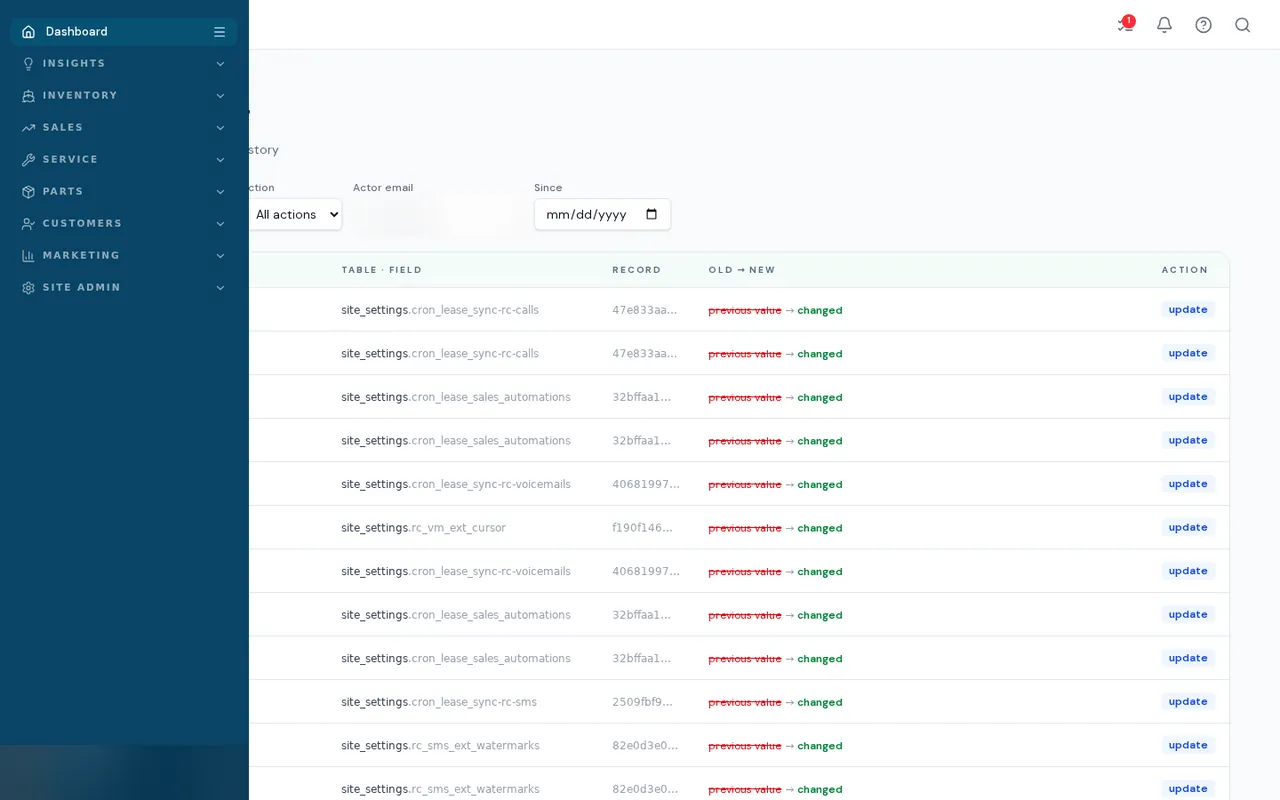Focus the Actor email input field

(x=437, y=214)
